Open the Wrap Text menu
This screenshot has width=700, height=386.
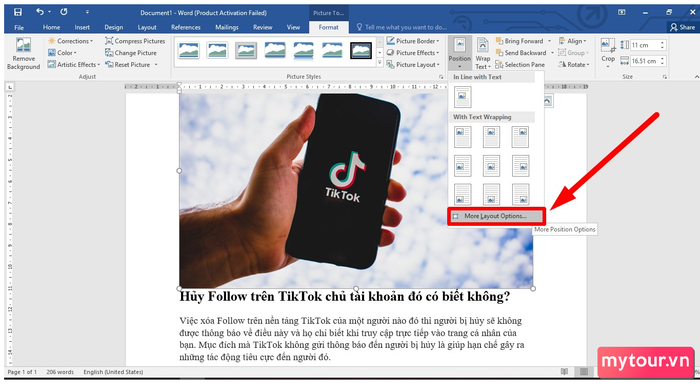(x=483, y=54)
